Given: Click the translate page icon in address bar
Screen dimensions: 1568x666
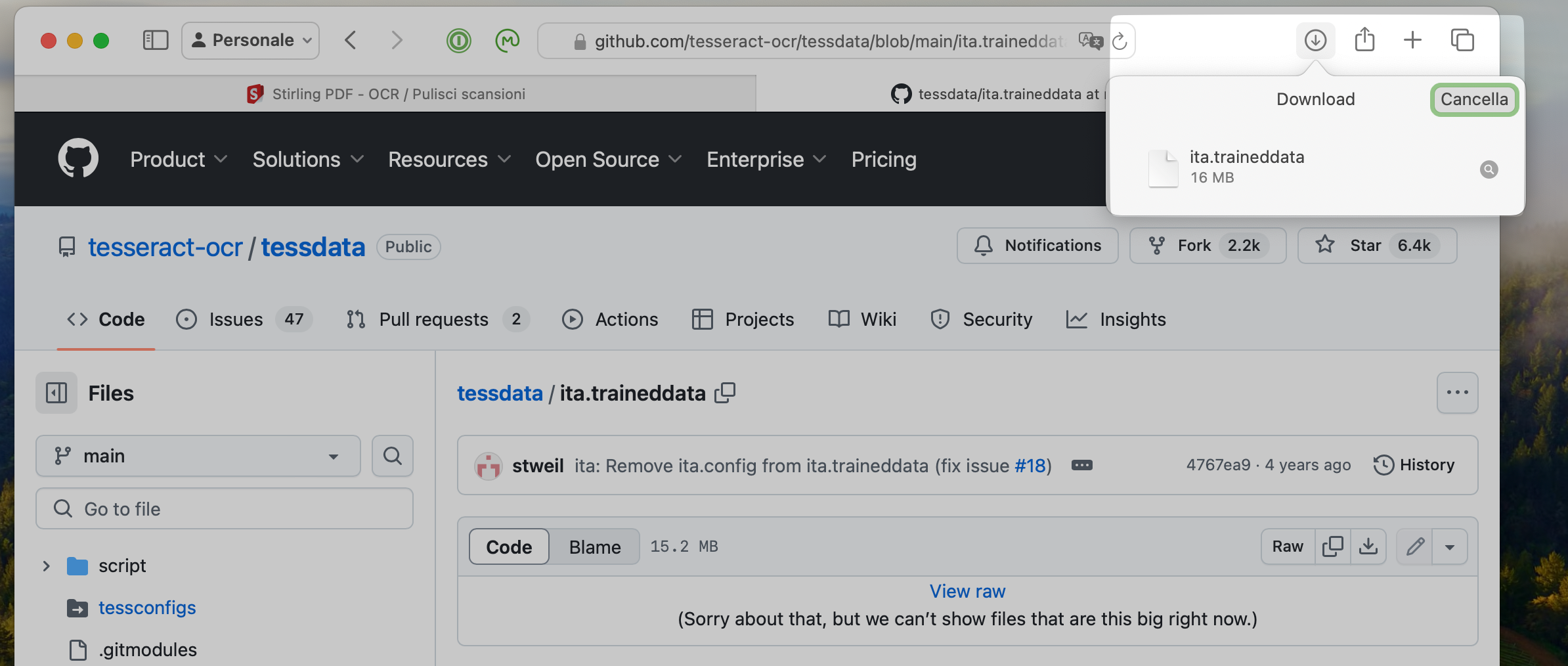Looking at the screenshot, I should pyautogui.click(x=1090, y=41).
